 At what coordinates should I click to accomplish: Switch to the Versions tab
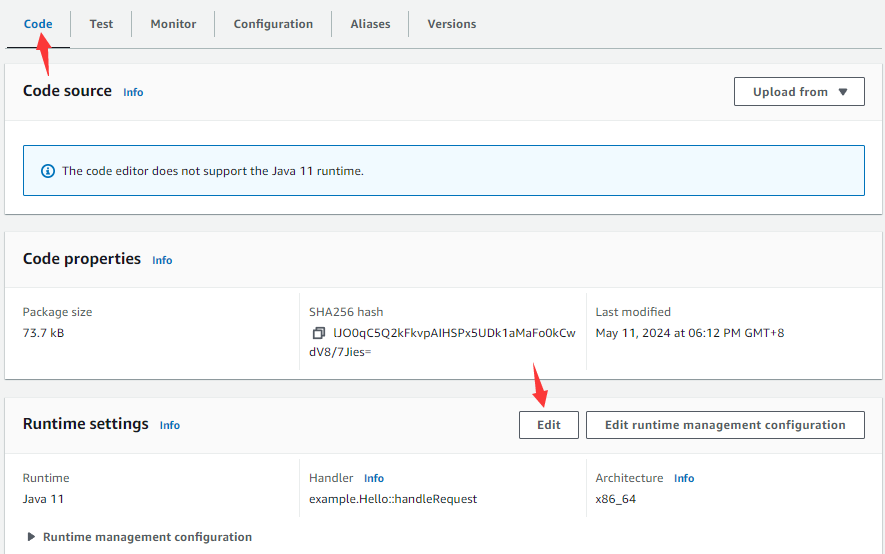pyautogui.click(x=452, y=24)
